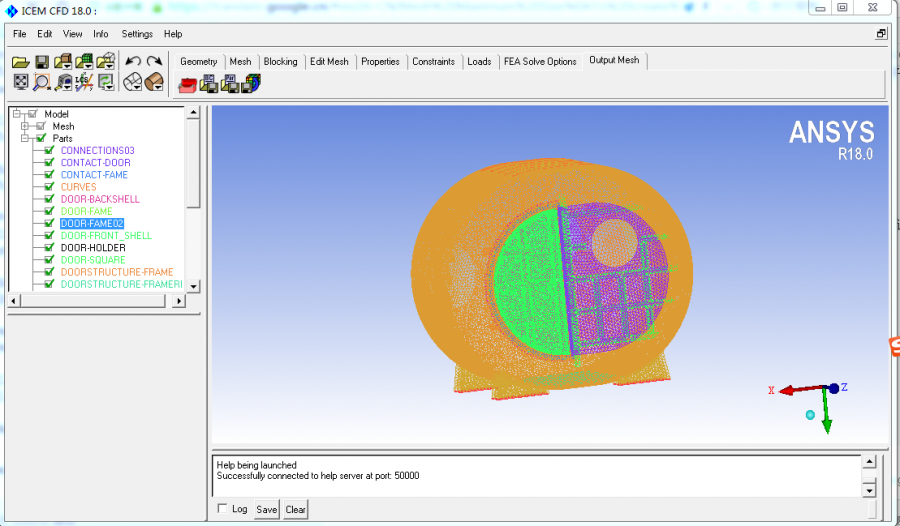Open the blocking file dropdown icon

(x=106, y=61)
